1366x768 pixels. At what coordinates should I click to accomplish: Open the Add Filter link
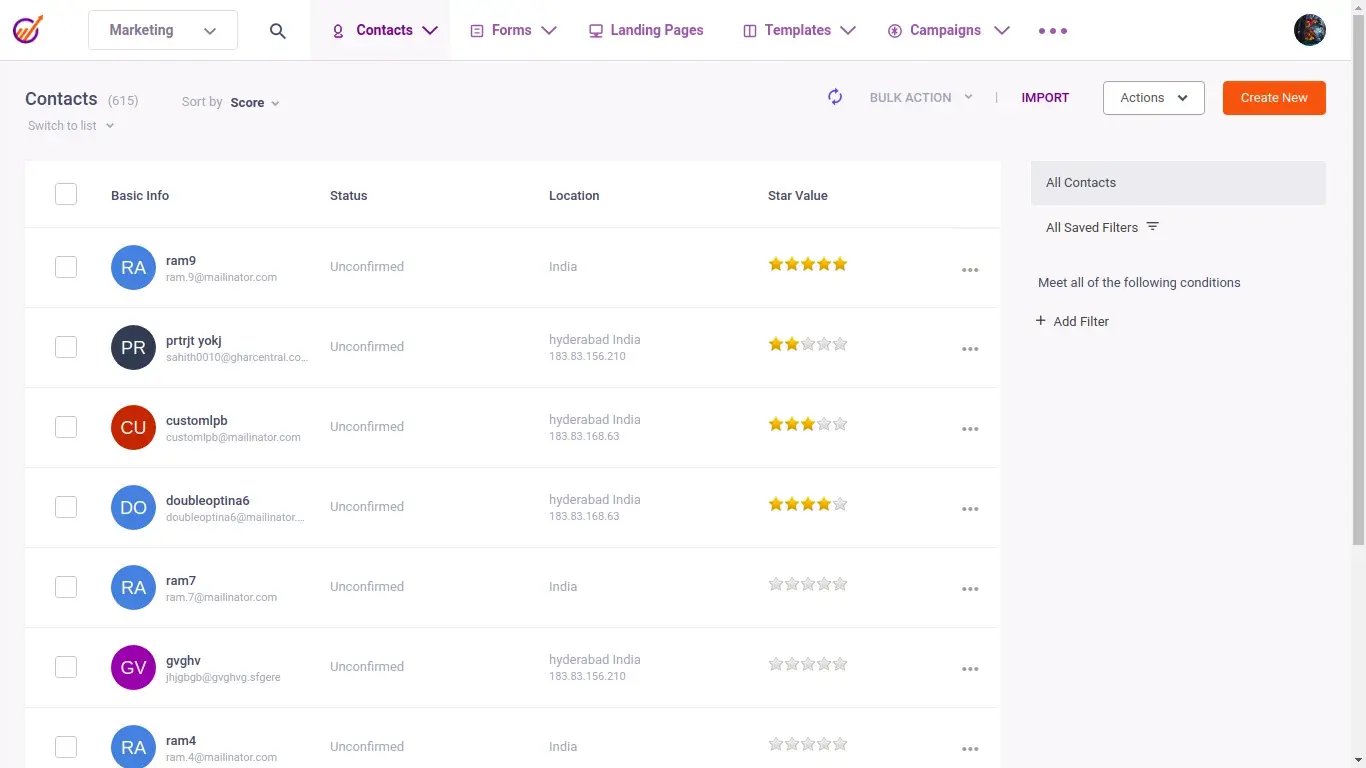[1072, 321]
